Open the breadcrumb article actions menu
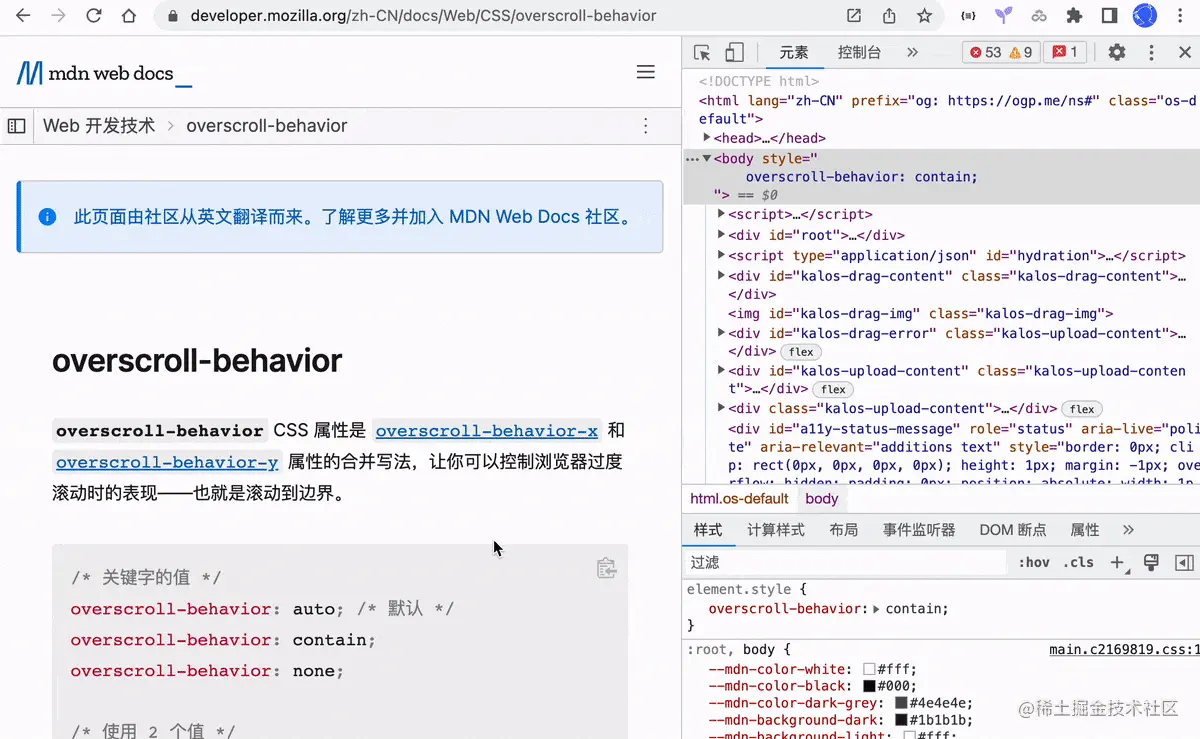The width and height of the screenshot is (1200, 739). point(646,126)
